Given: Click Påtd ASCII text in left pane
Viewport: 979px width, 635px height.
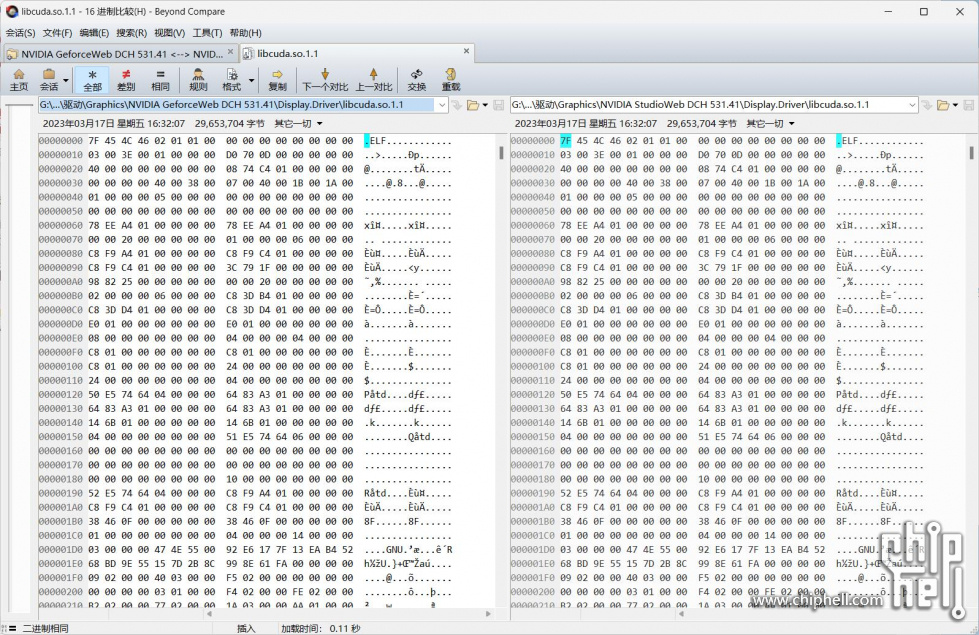Looking at the screenshot, I should [376, 395].
